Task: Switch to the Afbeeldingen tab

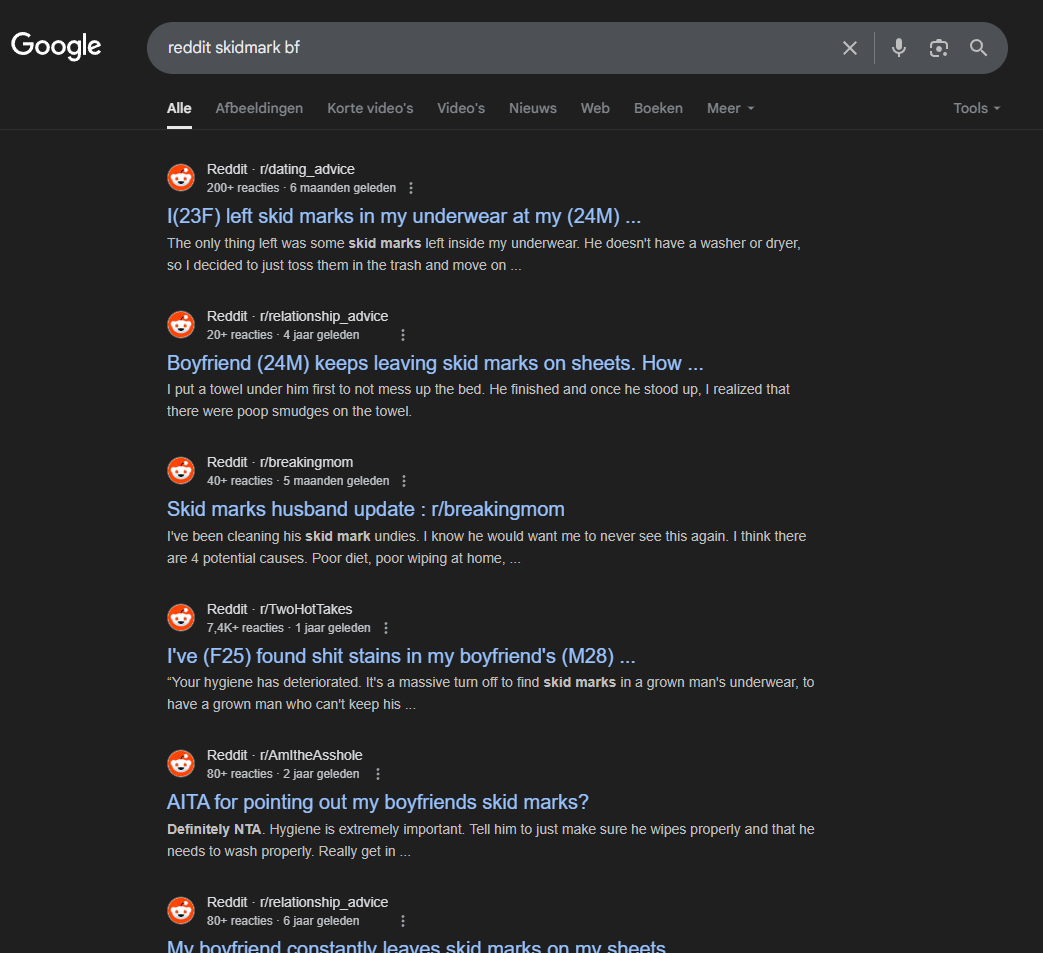Action: pyautogui.click(x=259, y=108)
